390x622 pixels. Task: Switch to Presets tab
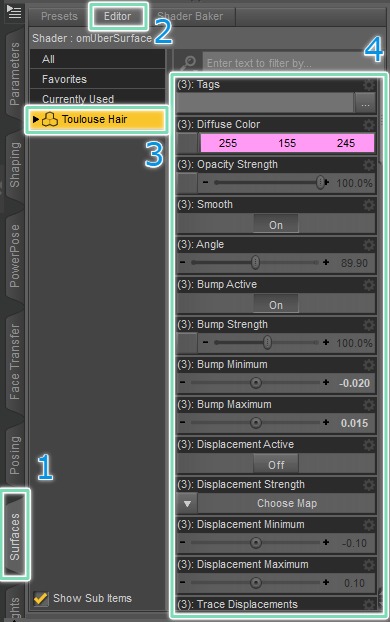(60, 16)
